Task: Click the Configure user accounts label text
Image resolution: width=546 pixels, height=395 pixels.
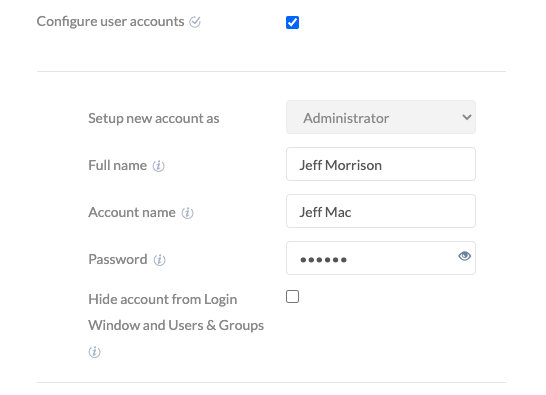Action: [110, 22]
